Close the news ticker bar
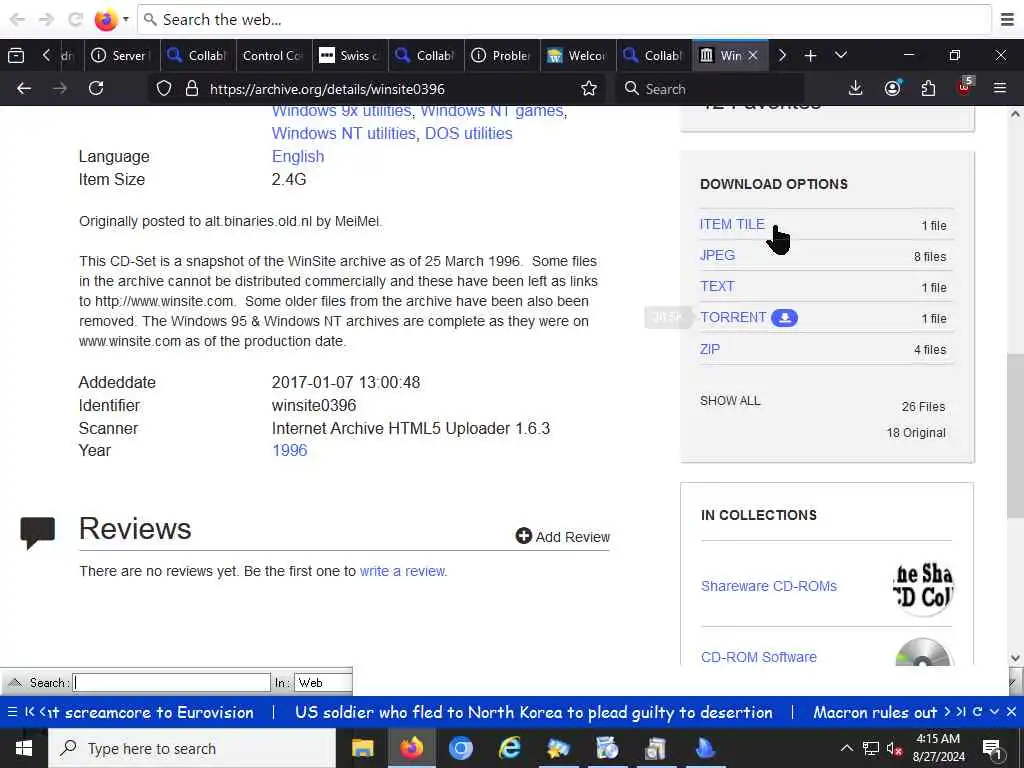The image size is (1024, 768). [1011, 712]
